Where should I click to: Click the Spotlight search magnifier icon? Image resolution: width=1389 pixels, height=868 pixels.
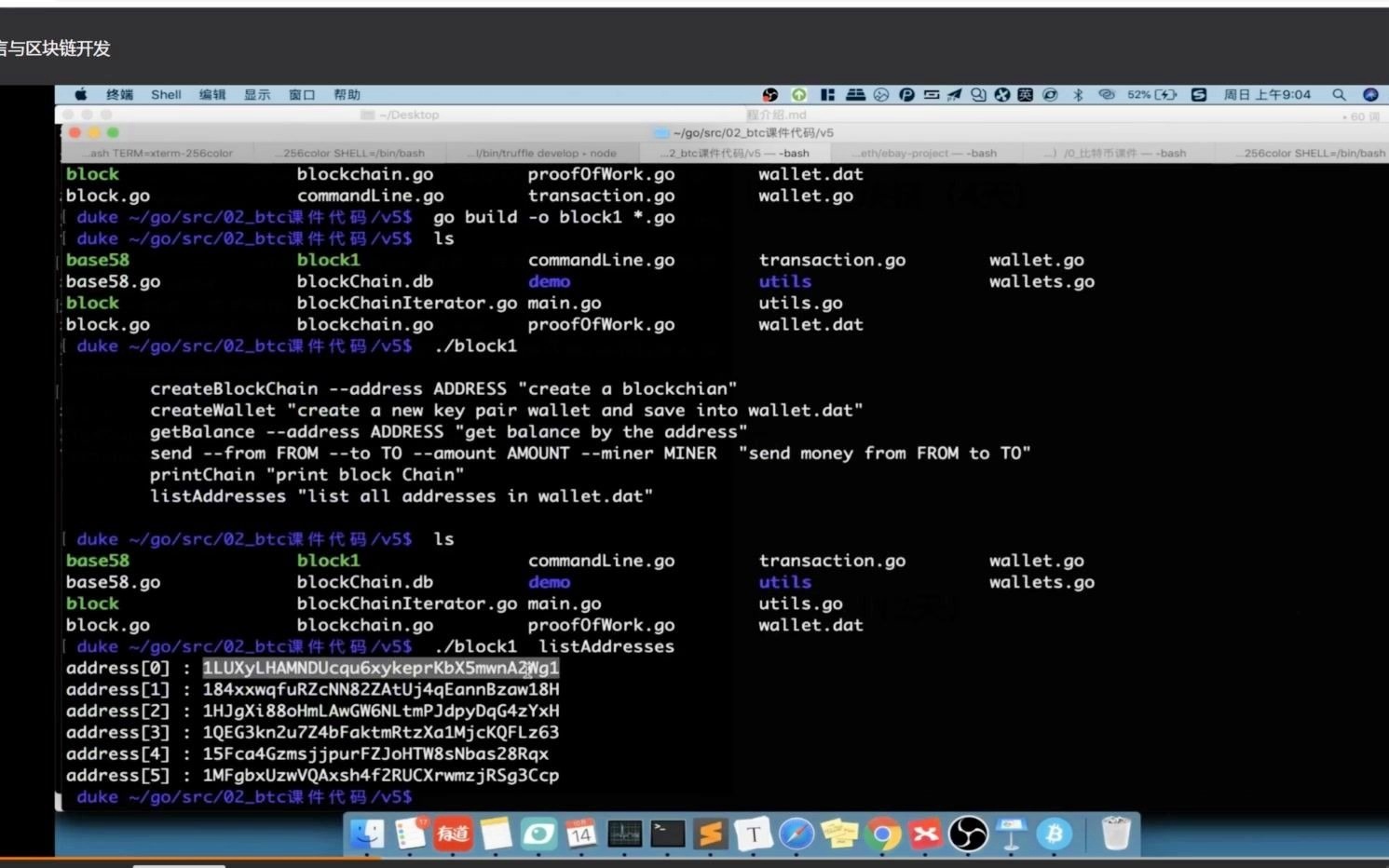click(1339, 95)
